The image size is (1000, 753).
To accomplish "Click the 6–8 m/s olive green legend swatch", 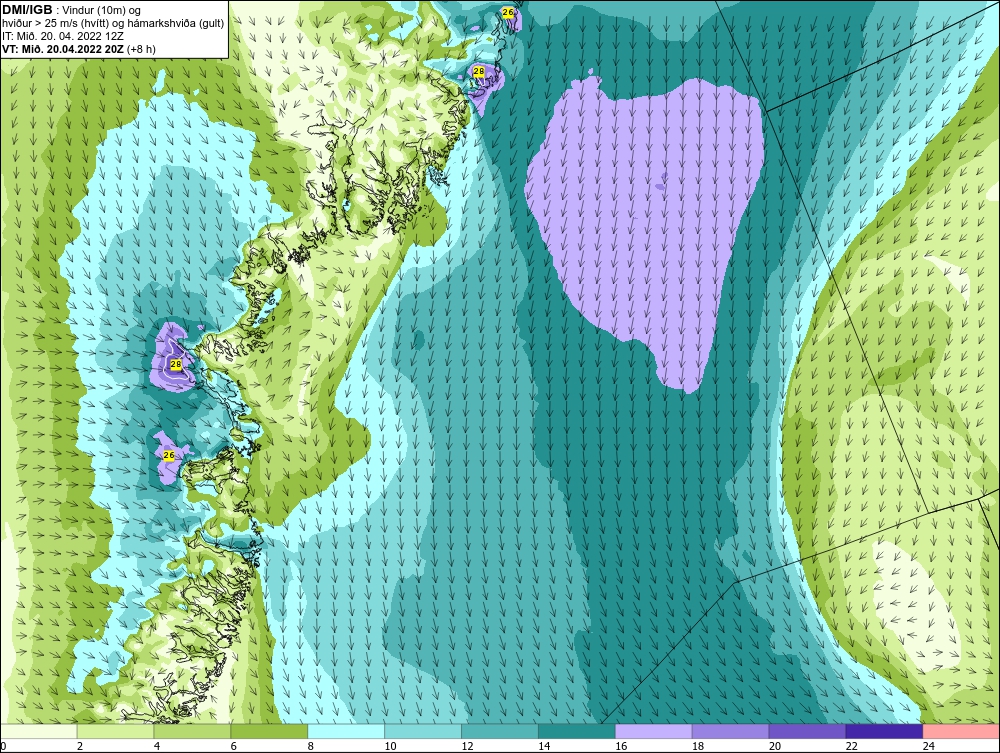I will pyautogui.click(x=269, y=731).
